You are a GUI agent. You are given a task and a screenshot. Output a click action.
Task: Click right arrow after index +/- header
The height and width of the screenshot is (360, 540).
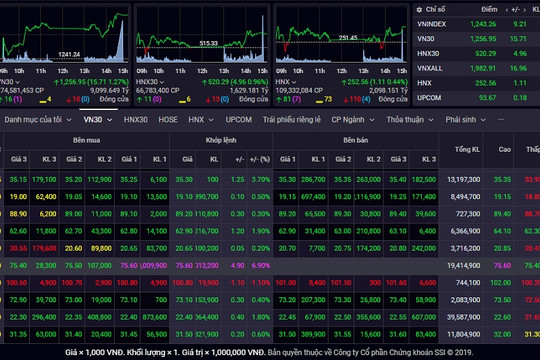coord(525,10)
